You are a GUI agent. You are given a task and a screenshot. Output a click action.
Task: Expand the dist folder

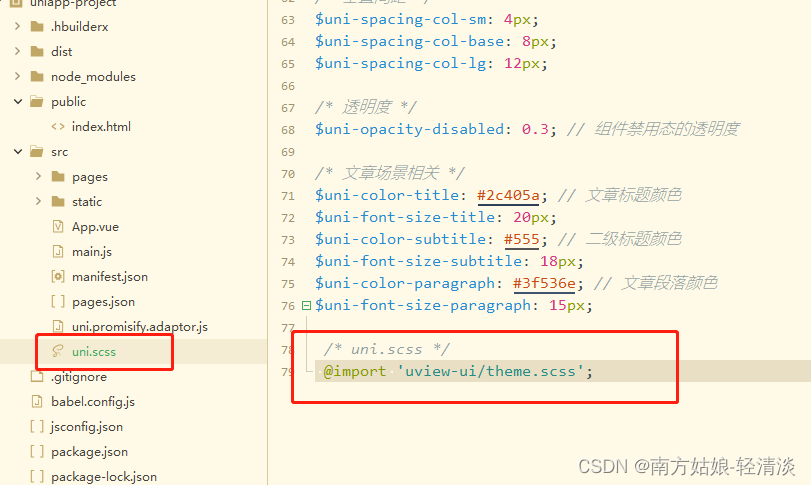point(18,51)
